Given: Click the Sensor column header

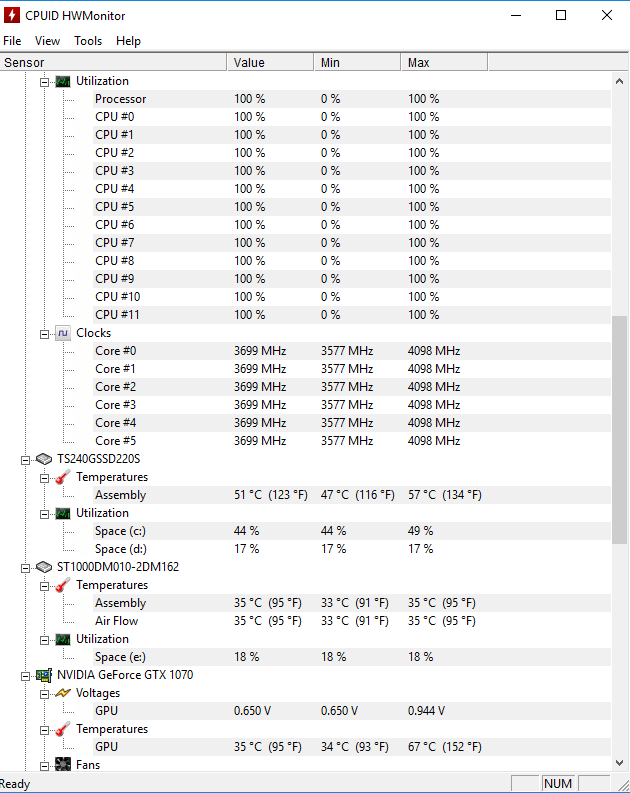Looking at the screenshot, I should pyautogui.click(x=113, y=63).
